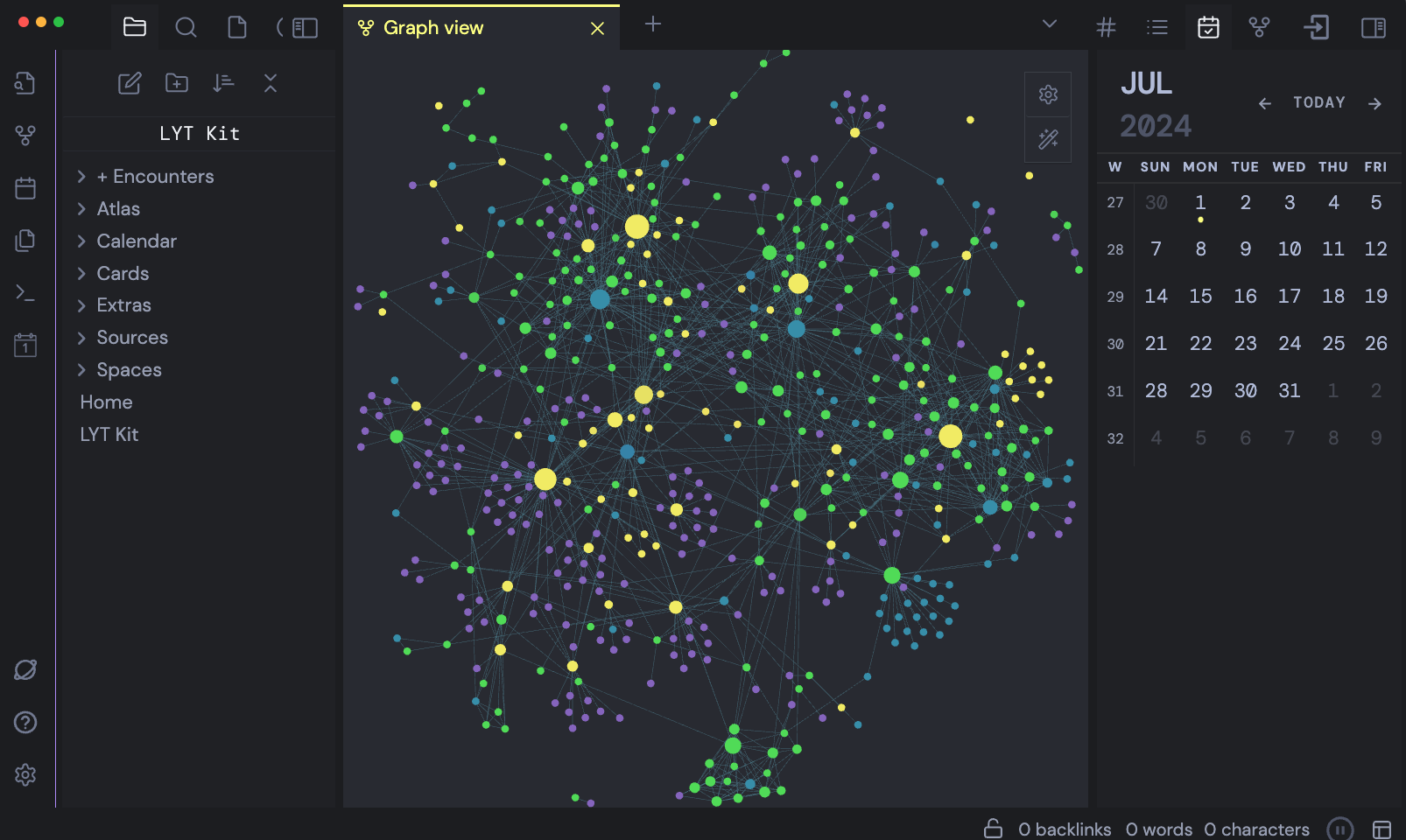Open quick switcher icon in left ribbon
The width and height of the screenshot is (1406, 840).
[25, 83]
